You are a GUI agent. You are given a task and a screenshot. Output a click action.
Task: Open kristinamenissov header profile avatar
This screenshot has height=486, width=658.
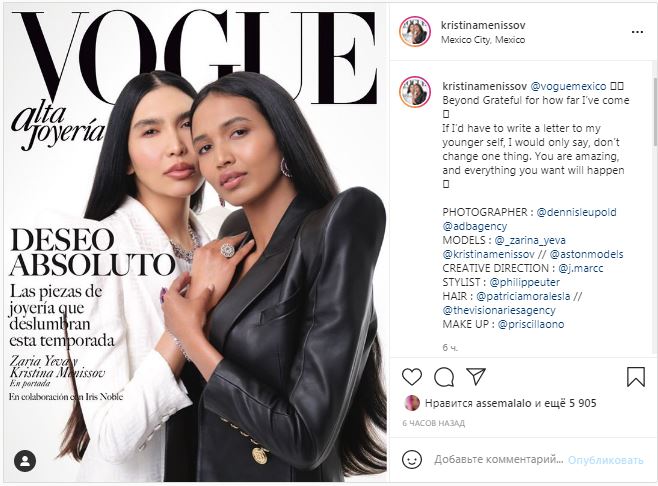[x=415, y=31]
